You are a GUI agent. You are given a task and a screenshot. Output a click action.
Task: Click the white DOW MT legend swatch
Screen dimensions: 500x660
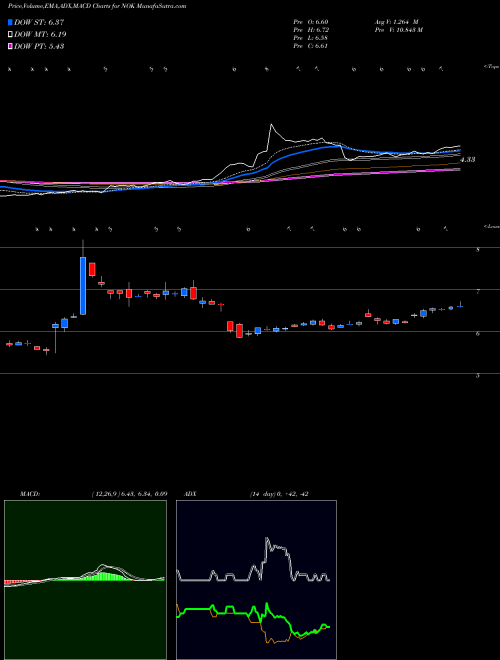point(10,35)
